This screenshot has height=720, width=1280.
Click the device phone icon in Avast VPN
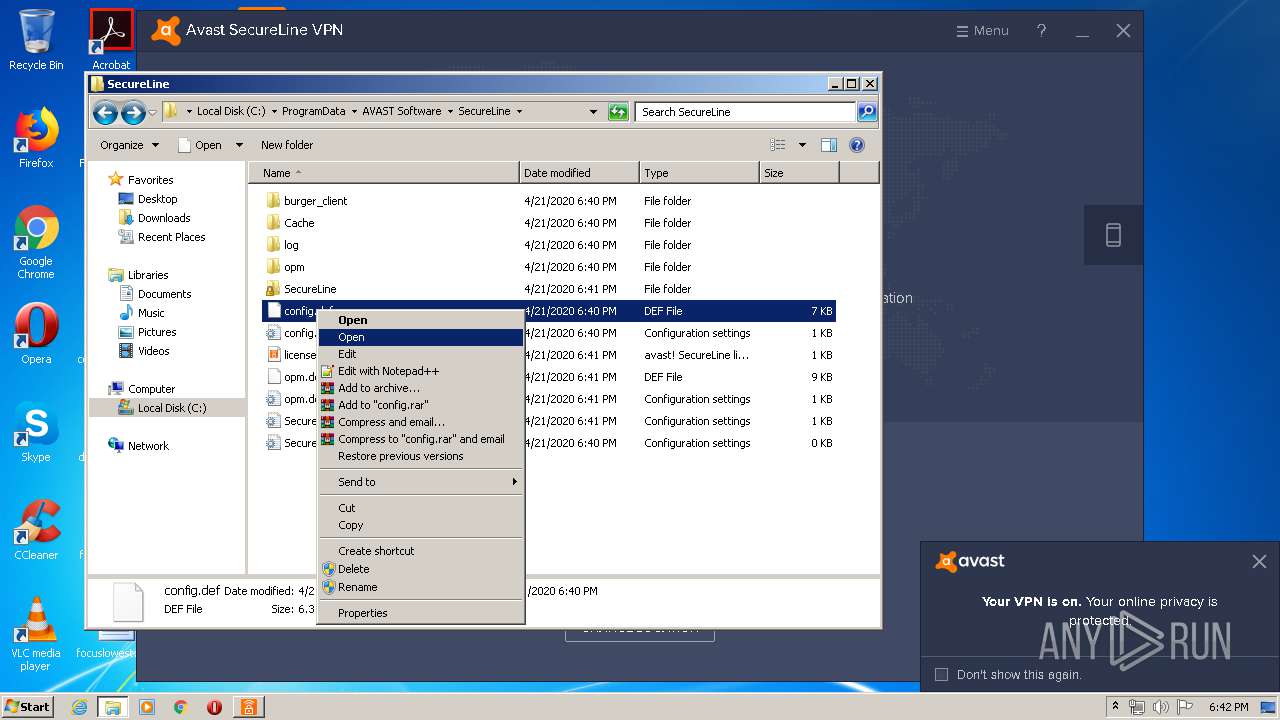[x=1113, y=235]
